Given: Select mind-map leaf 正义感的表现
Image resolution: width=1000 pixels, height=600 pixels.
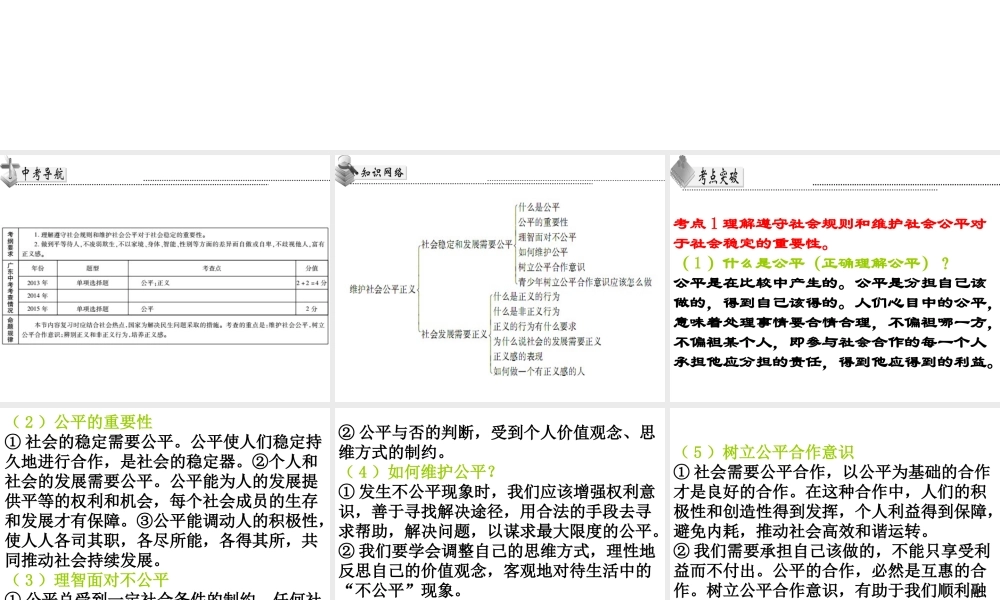Looking at the screenshot, I should (x=518, y=356).
